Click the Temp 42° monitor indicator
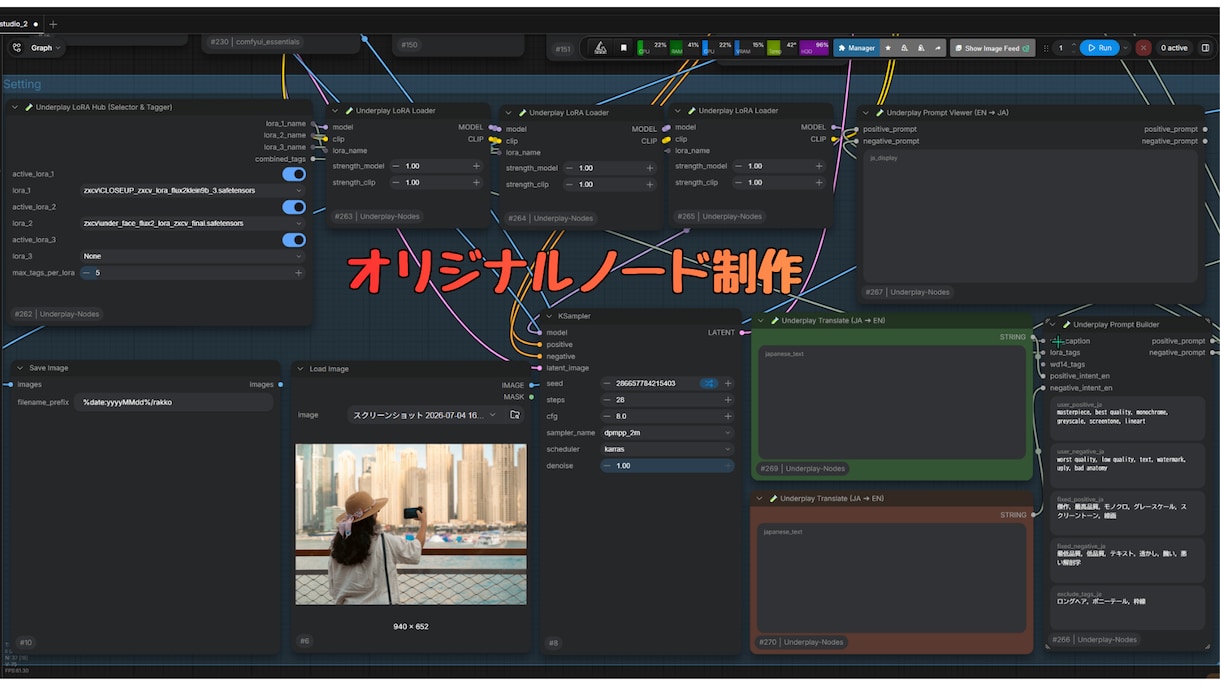 tap(781, 47)
